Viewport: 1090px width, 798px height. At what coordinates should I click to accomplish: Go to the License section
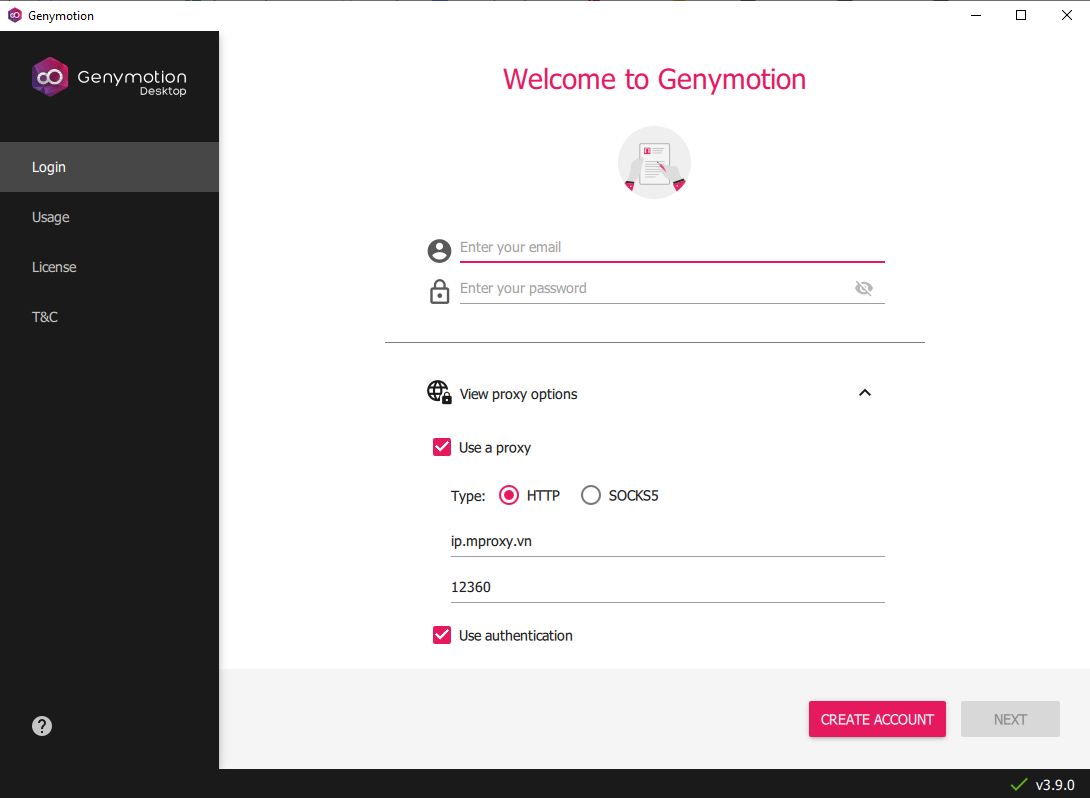click(x=109, y=267)
